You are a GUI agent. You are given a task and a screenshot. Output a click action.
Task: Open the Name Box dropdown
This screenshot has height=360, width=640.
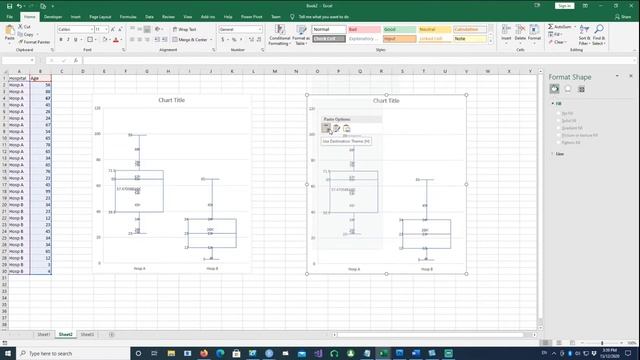pyautogui.click(x=32, y=60)
